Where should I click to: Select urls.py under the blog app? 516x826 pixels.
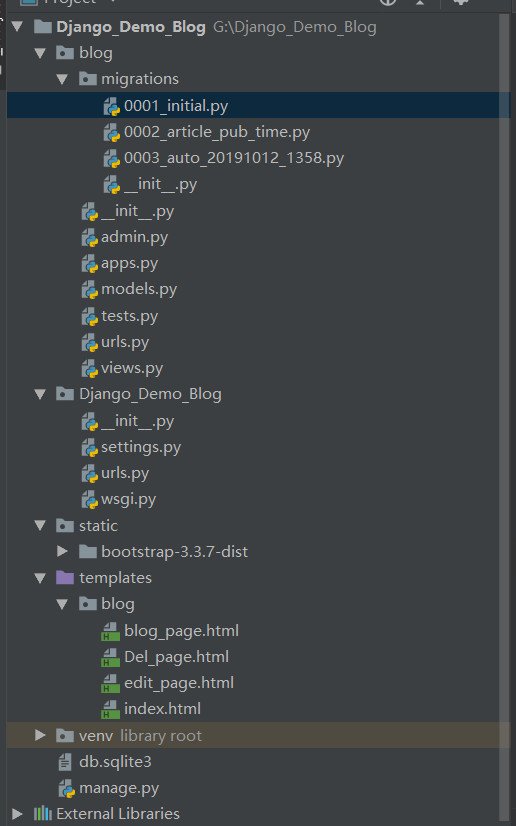[125, 342]
